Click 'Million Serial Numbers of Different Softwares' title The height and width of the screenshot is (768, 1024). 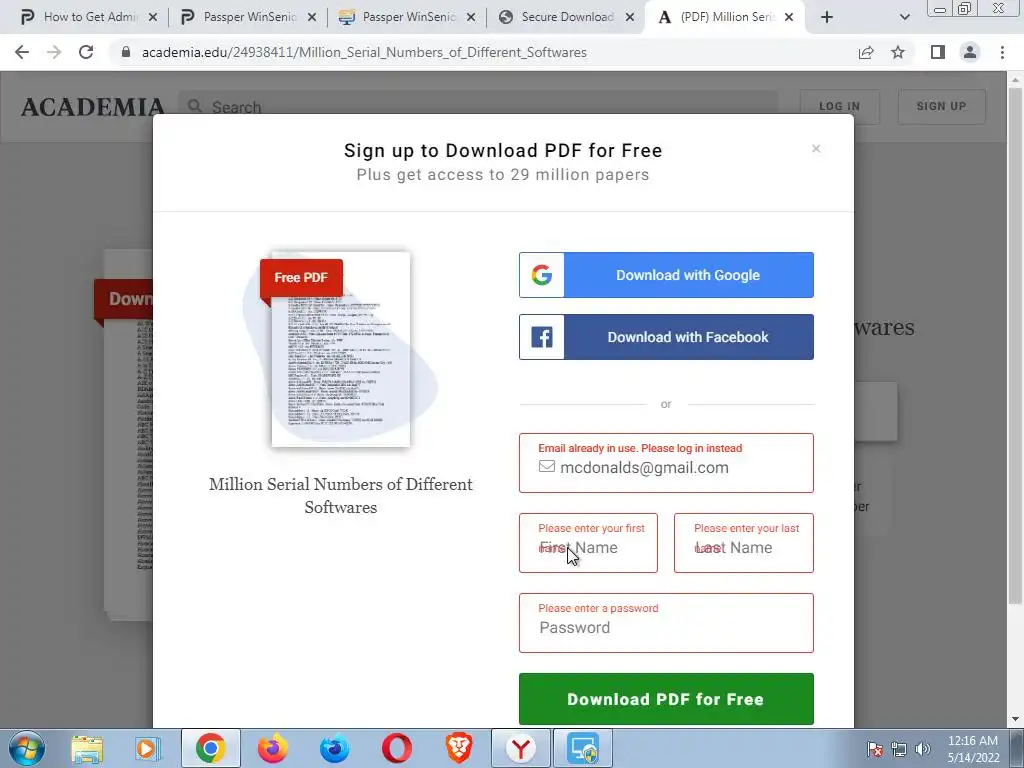[x=340, y=496]
